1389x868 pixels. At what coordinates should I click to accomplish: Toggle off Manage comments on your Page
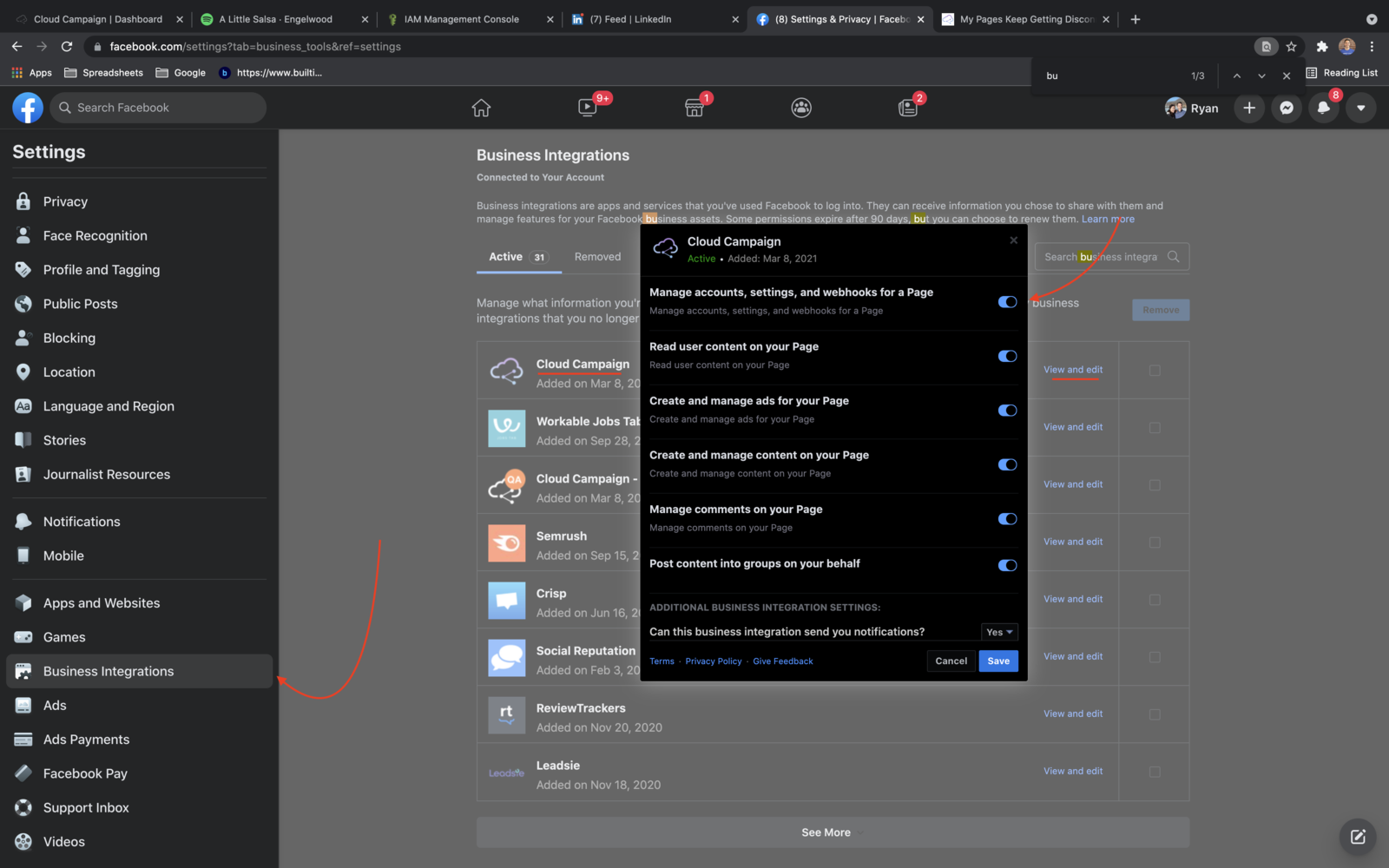tap(1007, 519)
